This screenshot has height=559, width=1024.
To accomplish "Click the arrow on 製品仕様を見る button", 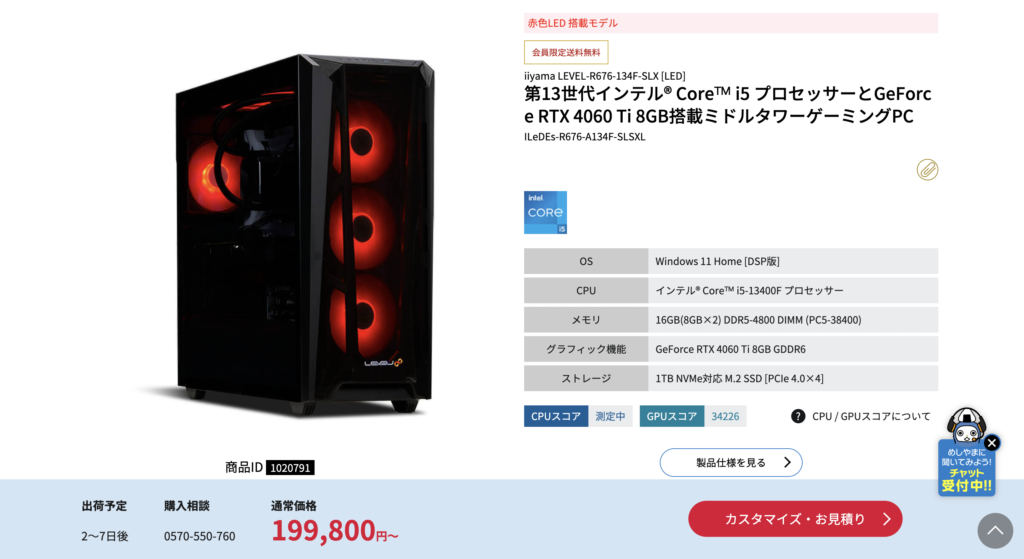I will pos(787,462).
